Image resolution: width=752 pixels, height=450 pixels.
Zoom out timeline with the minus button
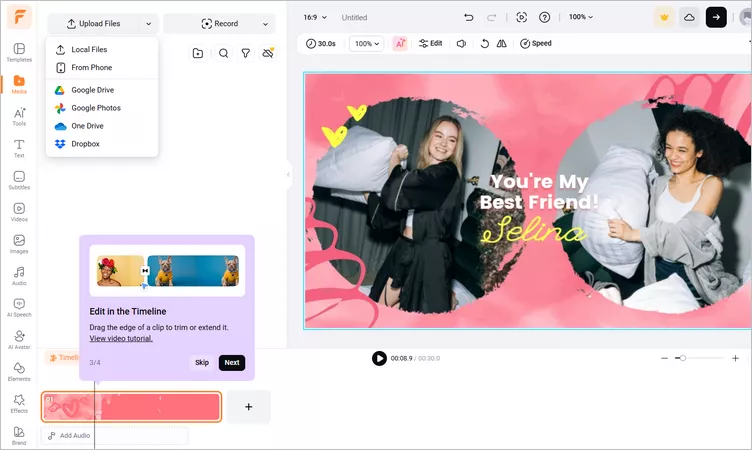click(664, 358)
